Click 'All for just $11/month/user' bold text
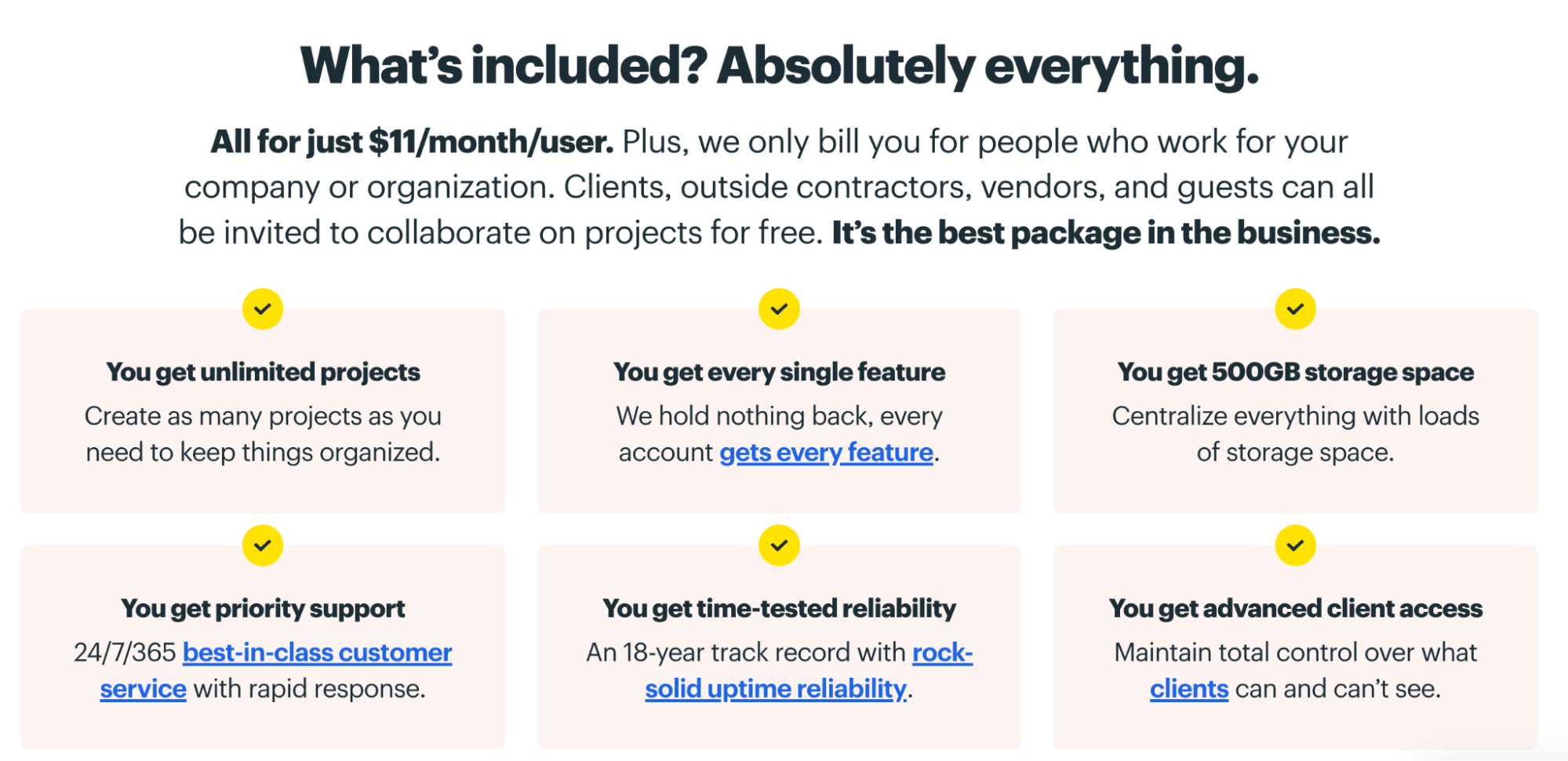This screenshot has height=761, width=1568. click(x=412, y=142)
